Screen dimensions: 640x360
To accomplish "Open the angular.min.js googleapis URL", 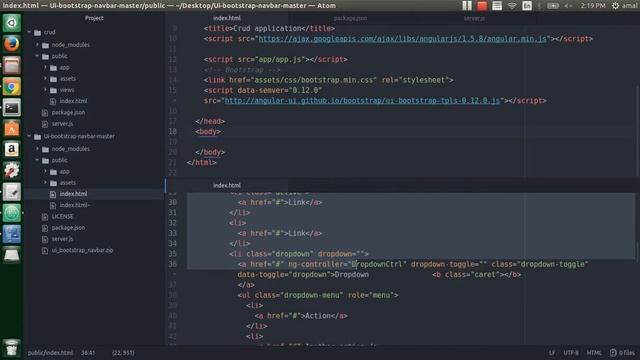I will 402,39.
